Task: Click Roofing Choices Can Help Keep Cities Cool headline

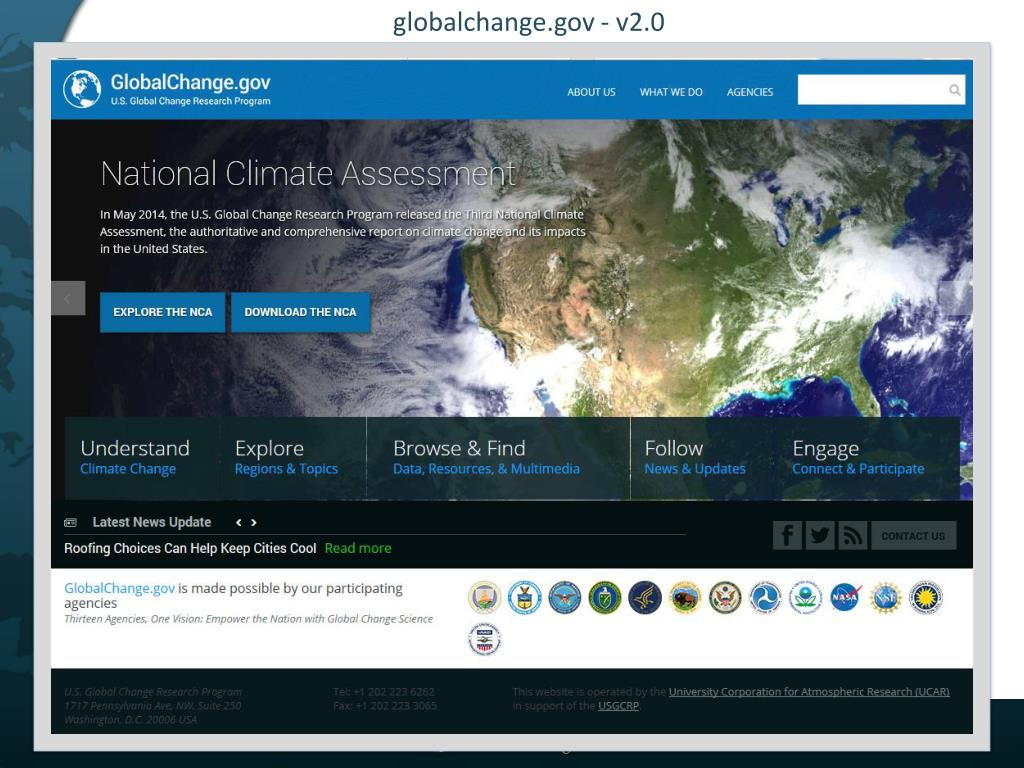Action: 190,549
